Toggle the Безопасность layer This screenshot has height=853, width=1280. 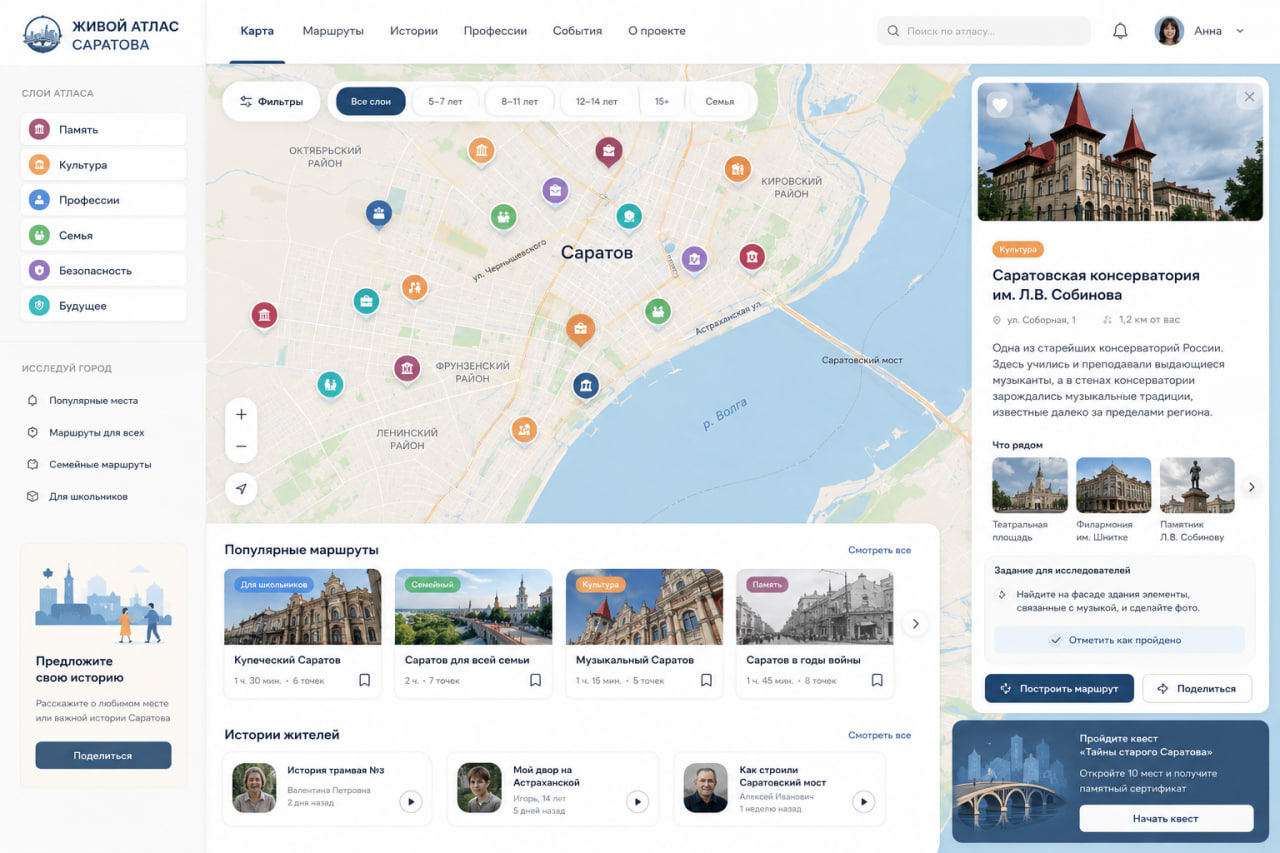point(103,270)
